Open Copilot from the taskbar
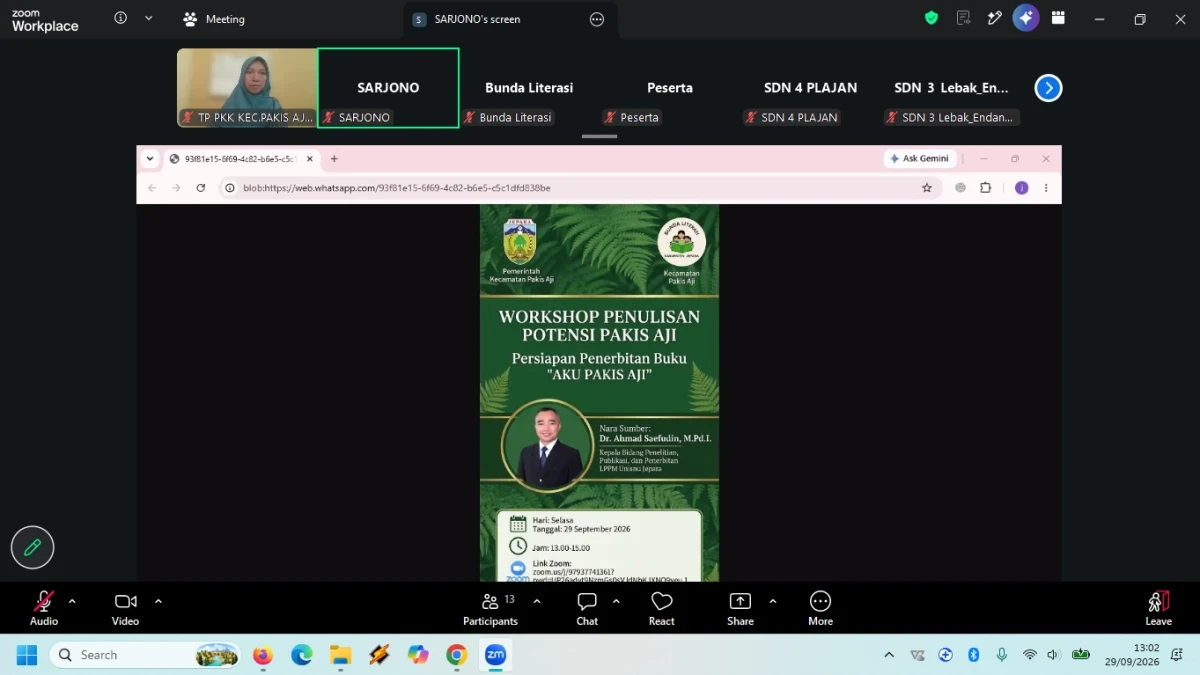 [x=418, y=655]
